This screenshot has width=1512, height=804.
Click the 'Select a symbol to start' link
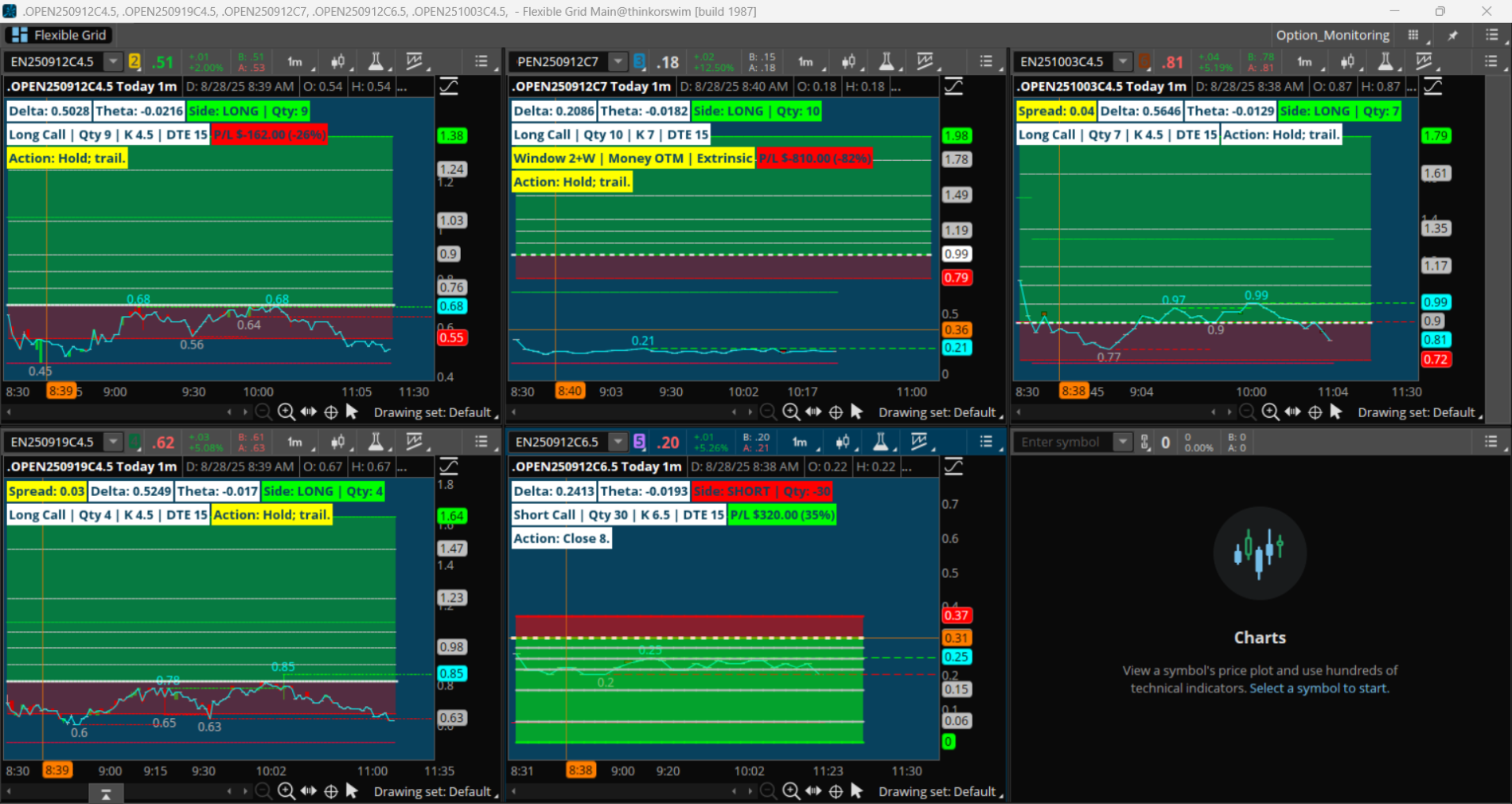[x=1318, y=689]
